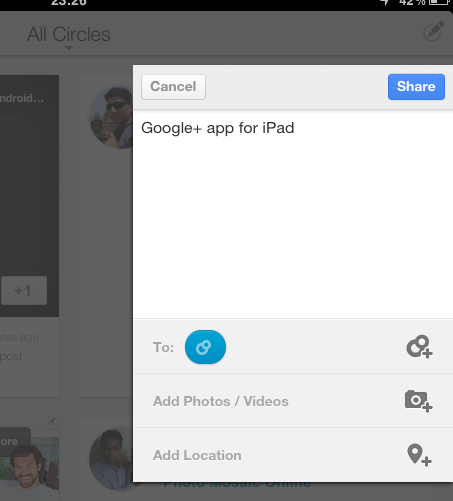Tap the blue Share button
This screenshot has width=453, height=501.
pos(416,87)
